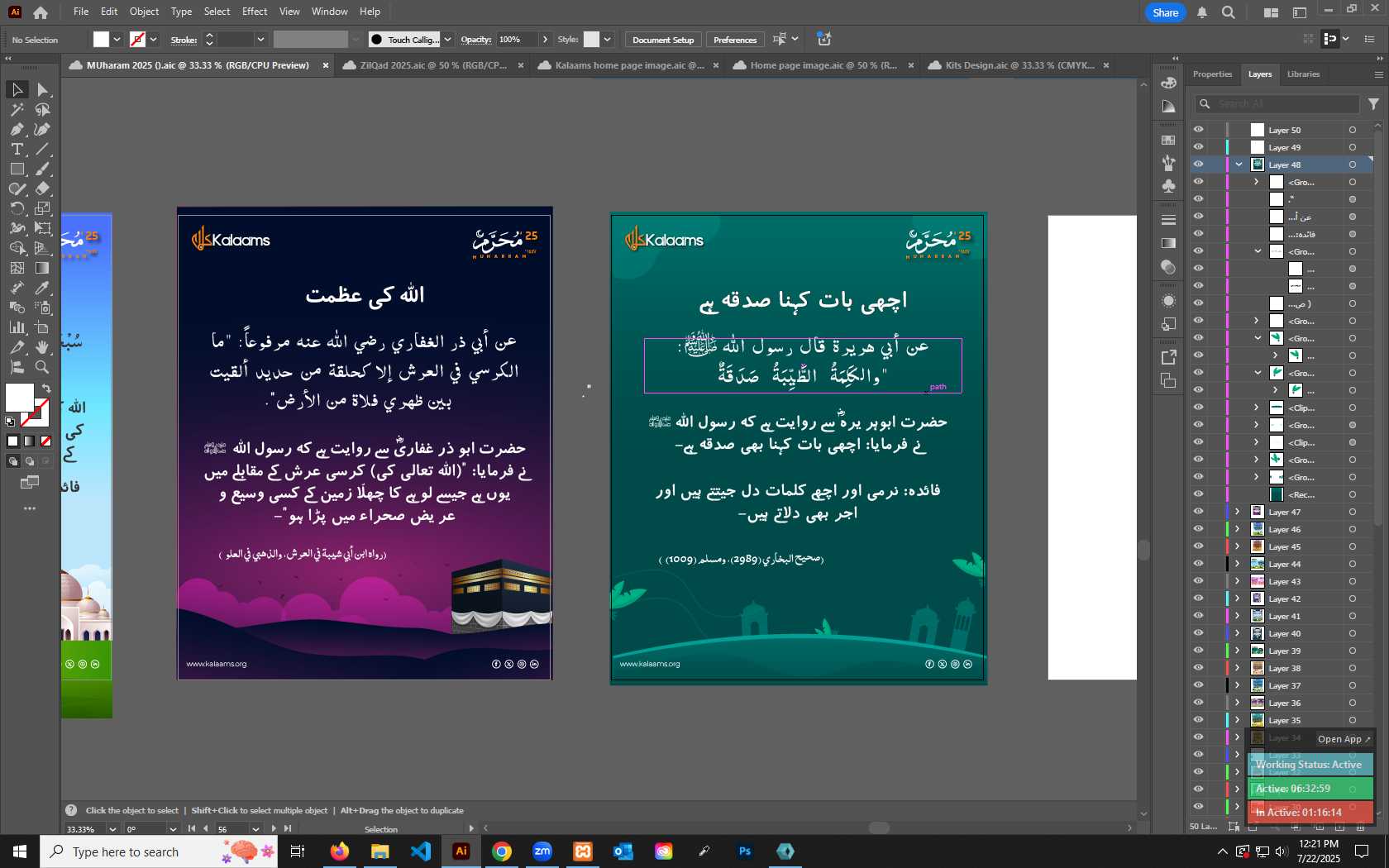
Task: Toggle visibility of Layer 46
Action: 1198,529
